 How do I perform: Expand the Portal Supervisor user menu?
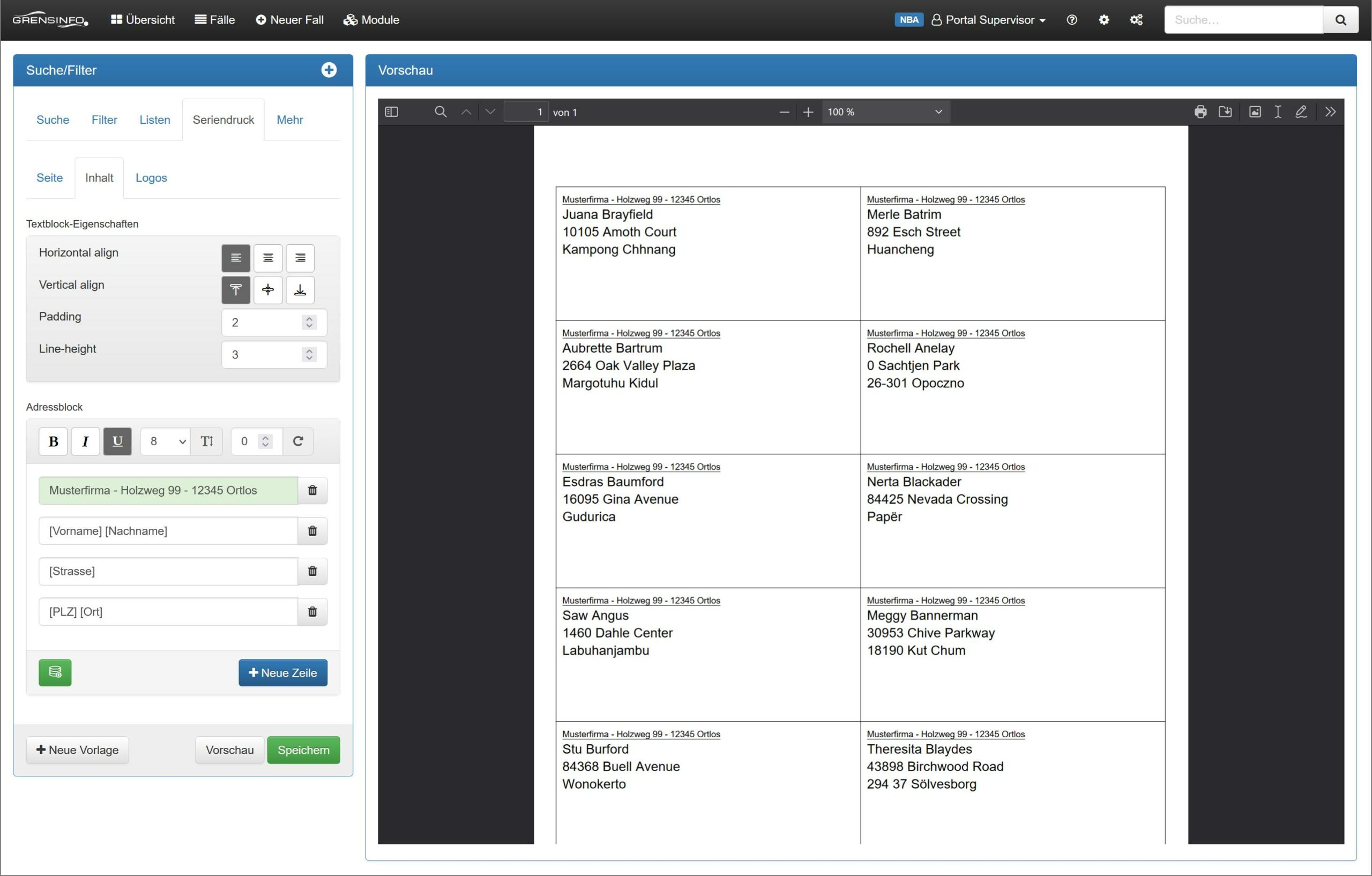coord(989,20)
